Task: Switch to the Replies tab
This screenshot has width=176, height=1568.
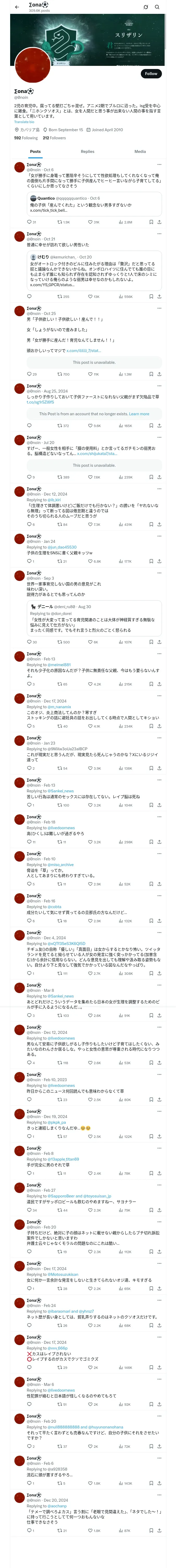Action: [87, 152]
